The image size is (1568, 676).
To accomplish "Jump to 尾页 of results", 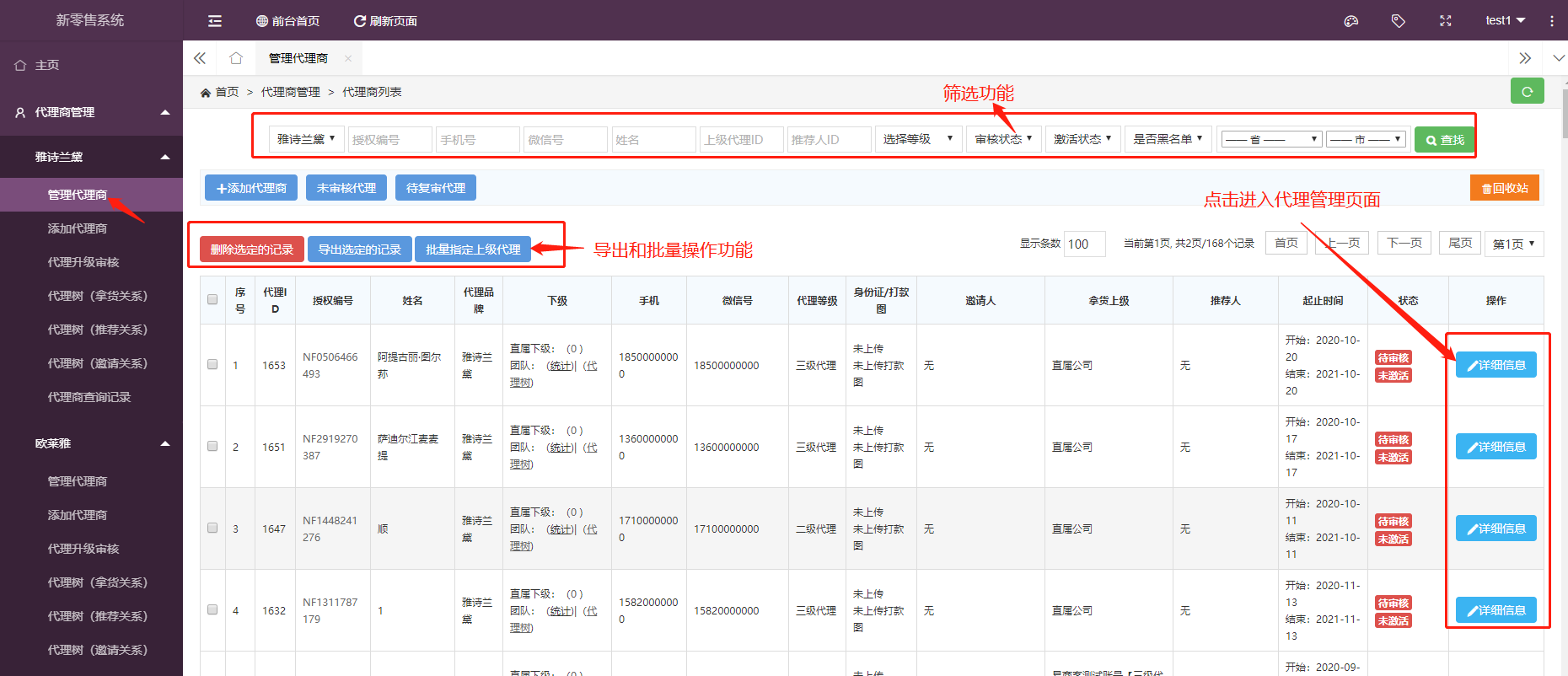I will tap(1460, 243).
